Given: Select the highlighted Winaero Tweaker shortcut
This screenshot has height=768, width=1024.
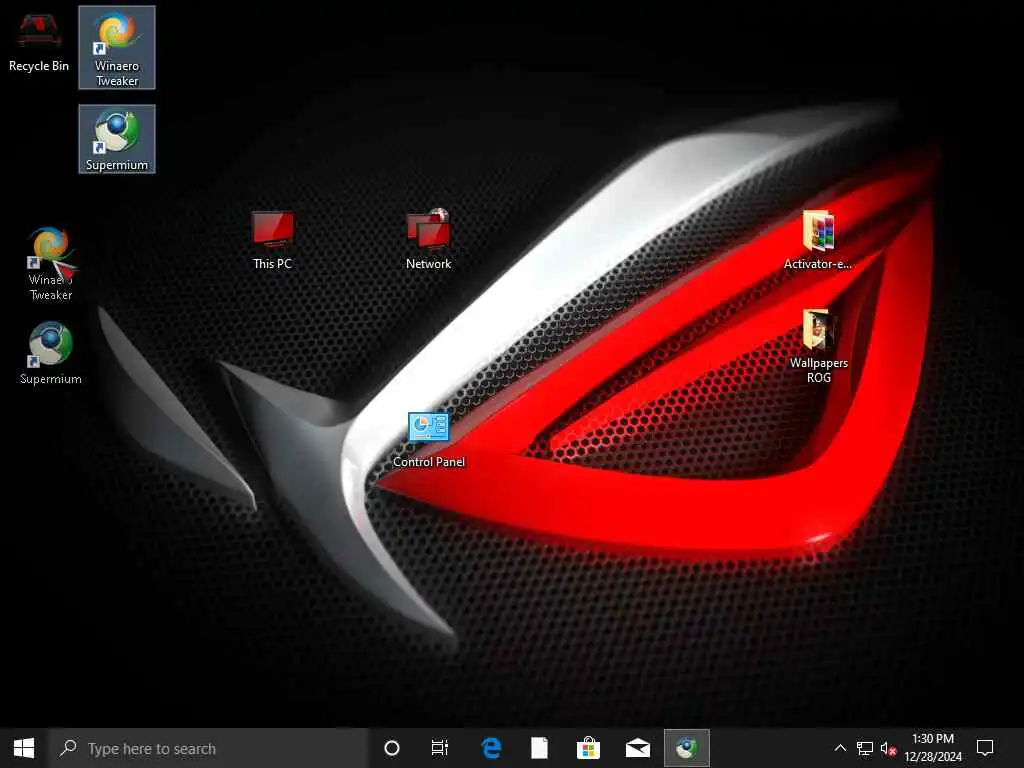Looking at the screenshot, I should tap(117, 48).
